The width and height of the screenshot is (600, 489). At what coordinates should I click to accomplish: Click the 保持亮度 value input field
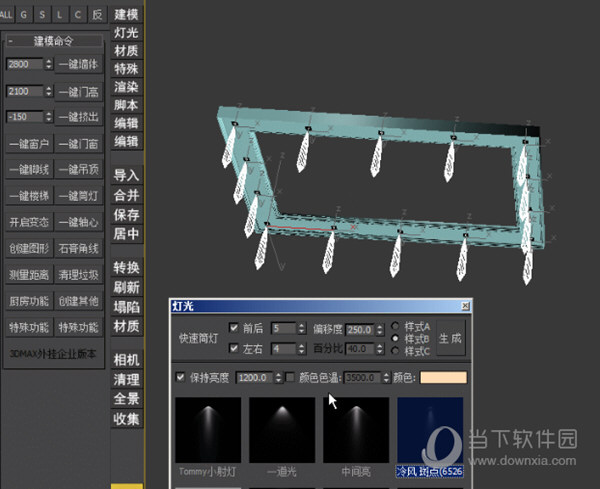pyautogui.click(x=252, y=378)
